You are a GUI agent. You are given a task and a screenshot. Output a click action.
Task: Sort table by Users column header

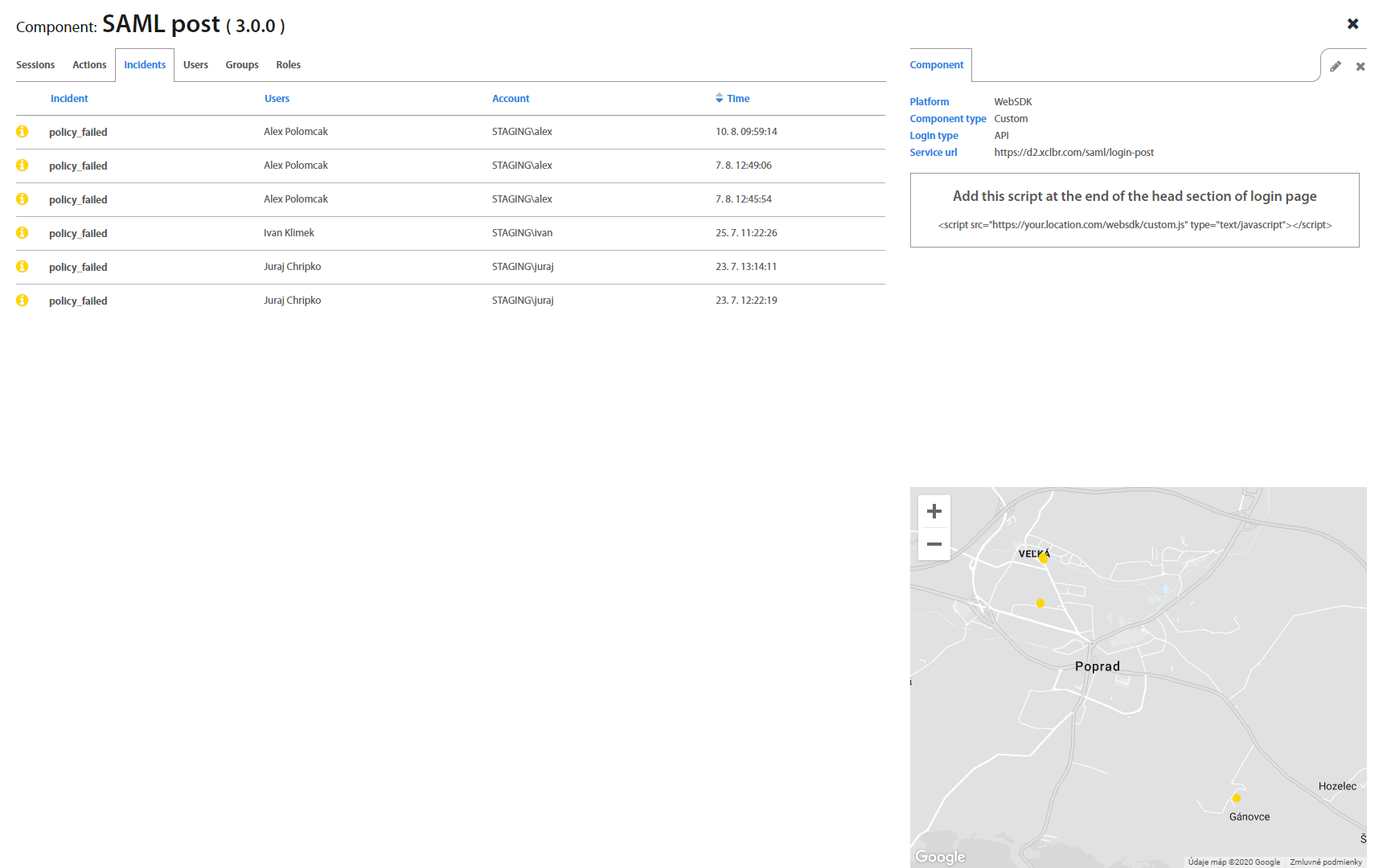point(277,99)
